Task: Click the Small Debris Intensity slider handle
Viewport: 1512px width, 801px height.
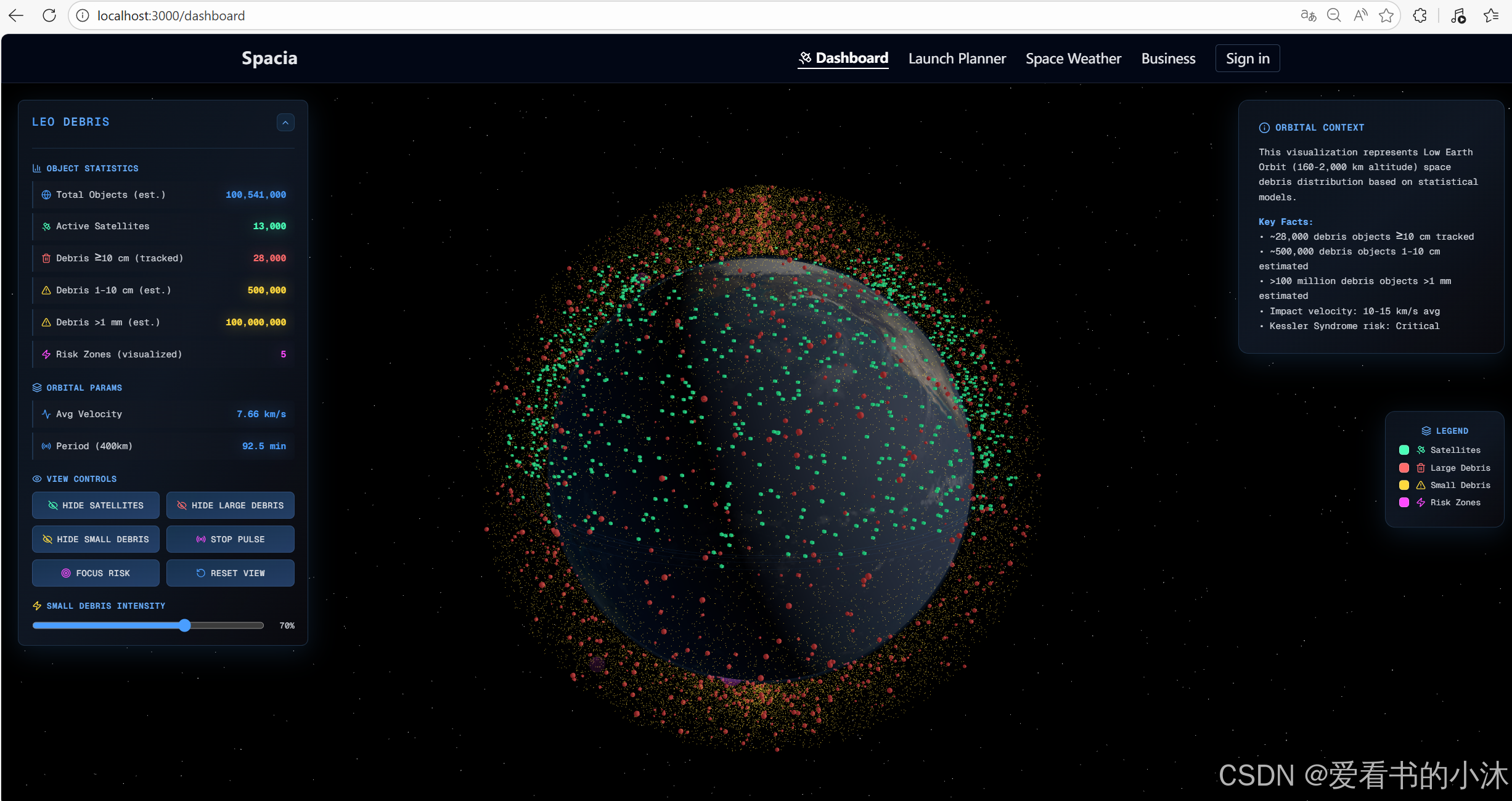Action: point(185,625)
